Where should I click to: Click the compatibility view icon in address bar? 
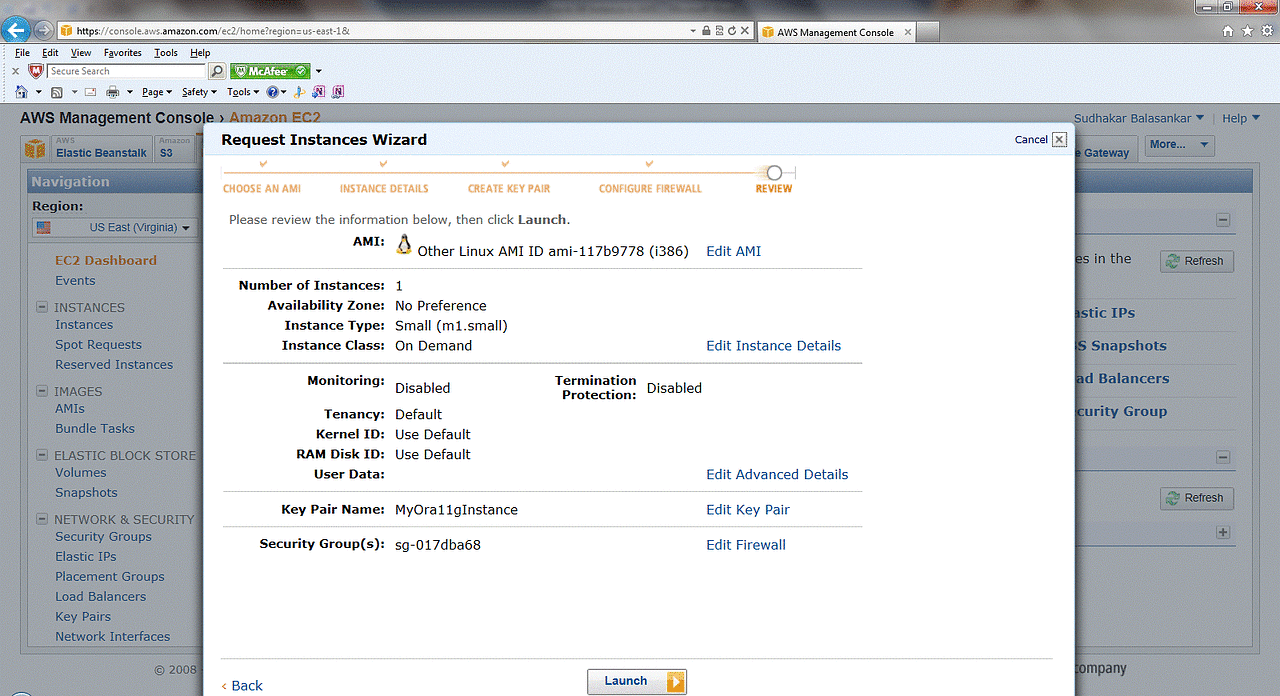(x=719, y=31)
